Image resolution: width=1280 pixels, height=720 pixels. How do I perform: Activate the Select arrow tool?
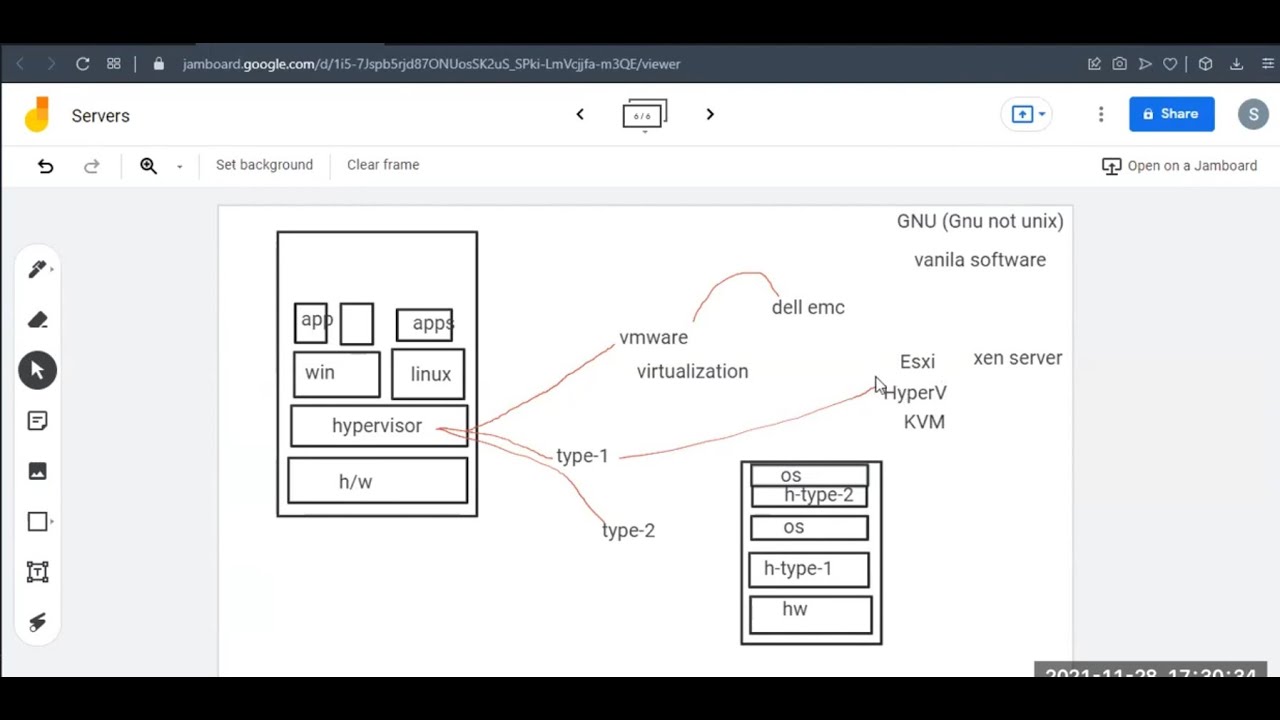[38, 370]
